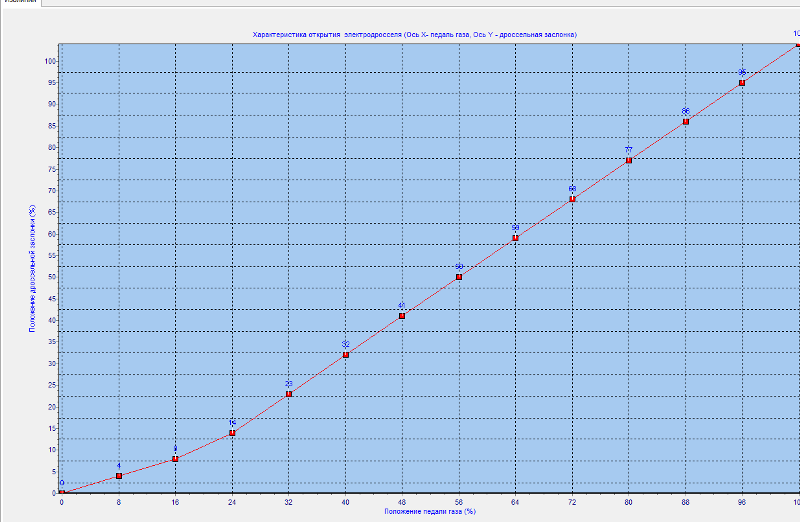Click the 75 tick label on Y axis
The width and height of the screenshot is (800, 522).
(50, 169)
